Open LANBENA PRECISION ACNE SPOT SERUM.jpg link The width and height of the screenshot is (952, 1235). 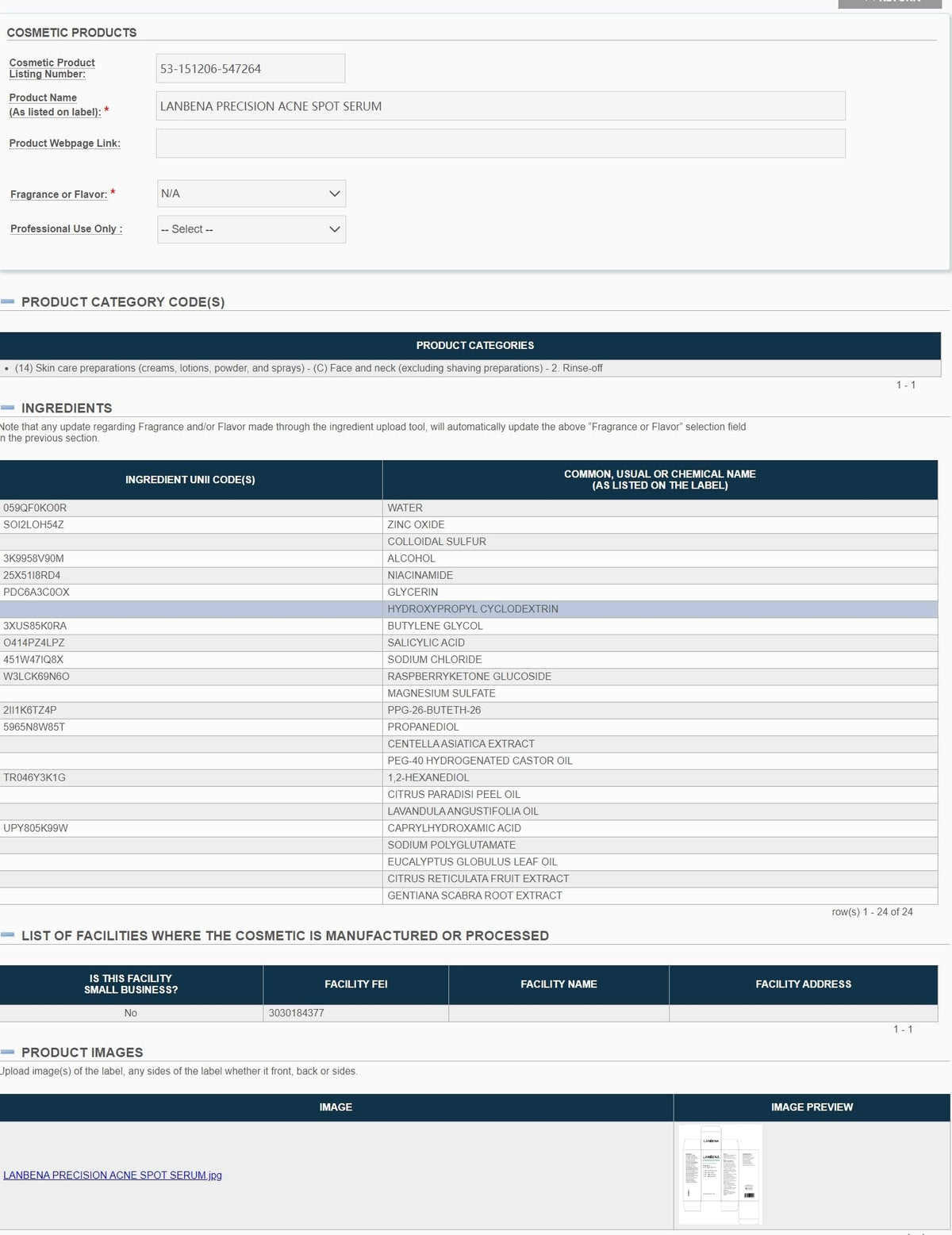tap(113, 1175)
